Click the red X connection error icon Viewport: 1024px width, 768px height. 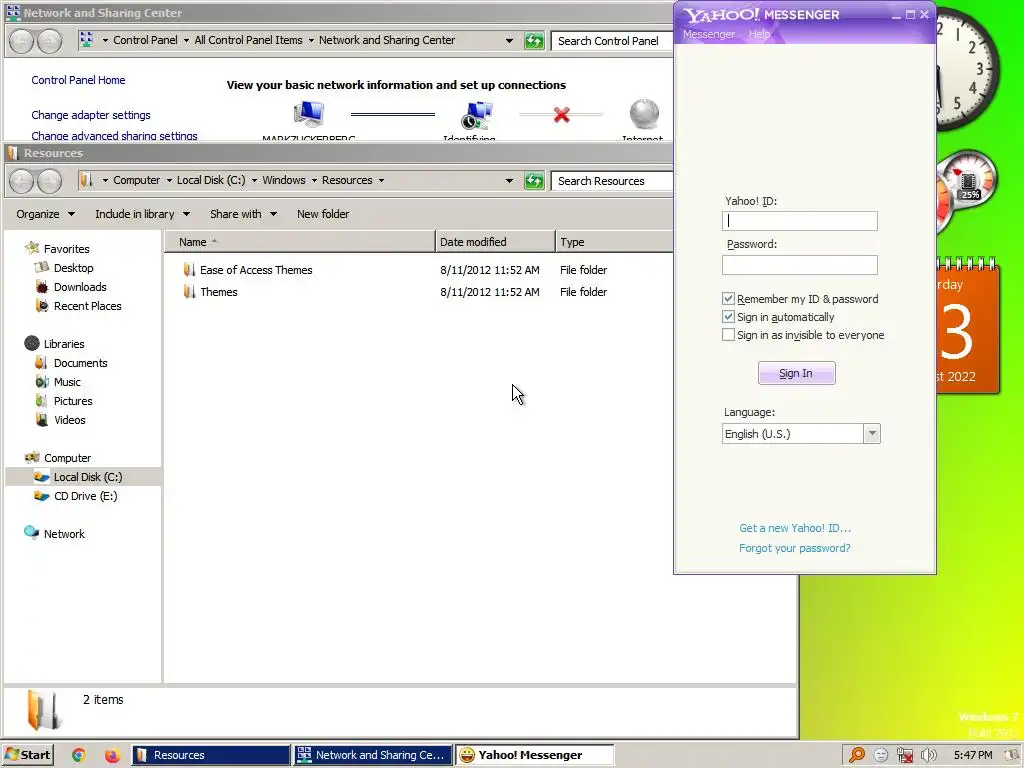tap(561, 115)
